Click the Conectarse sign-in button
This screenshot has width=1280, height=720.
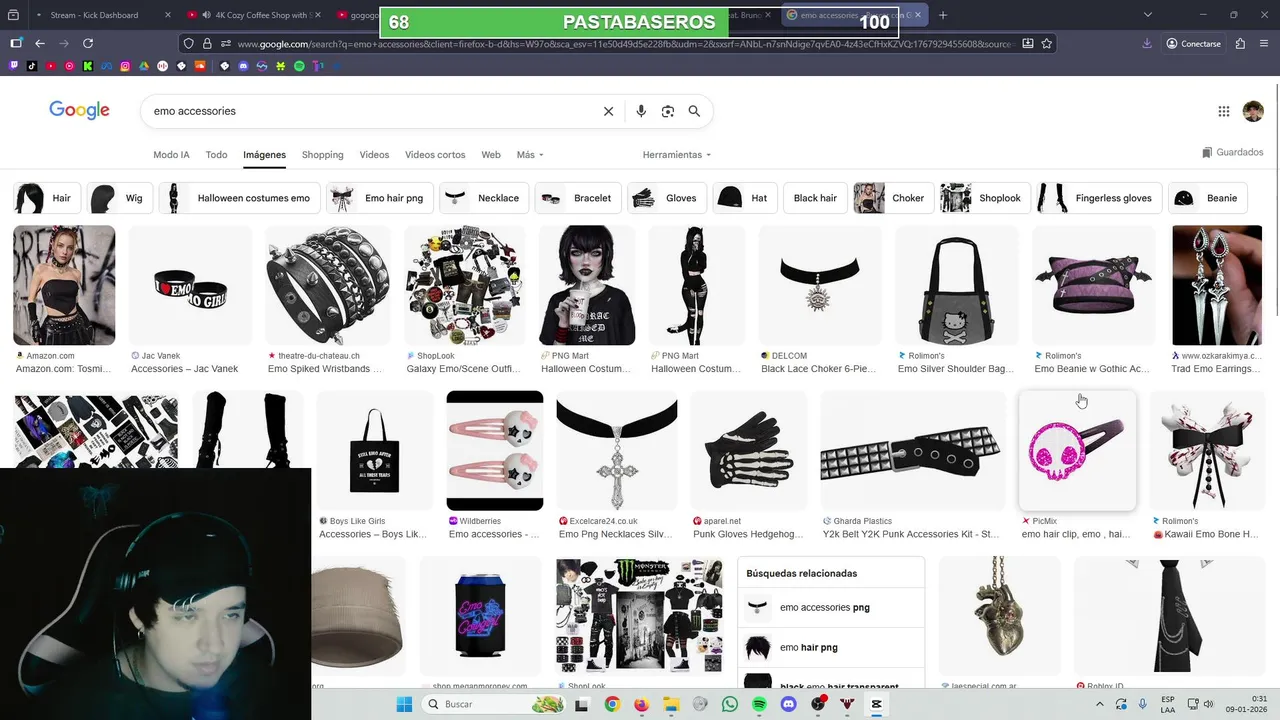point(1193,43)
